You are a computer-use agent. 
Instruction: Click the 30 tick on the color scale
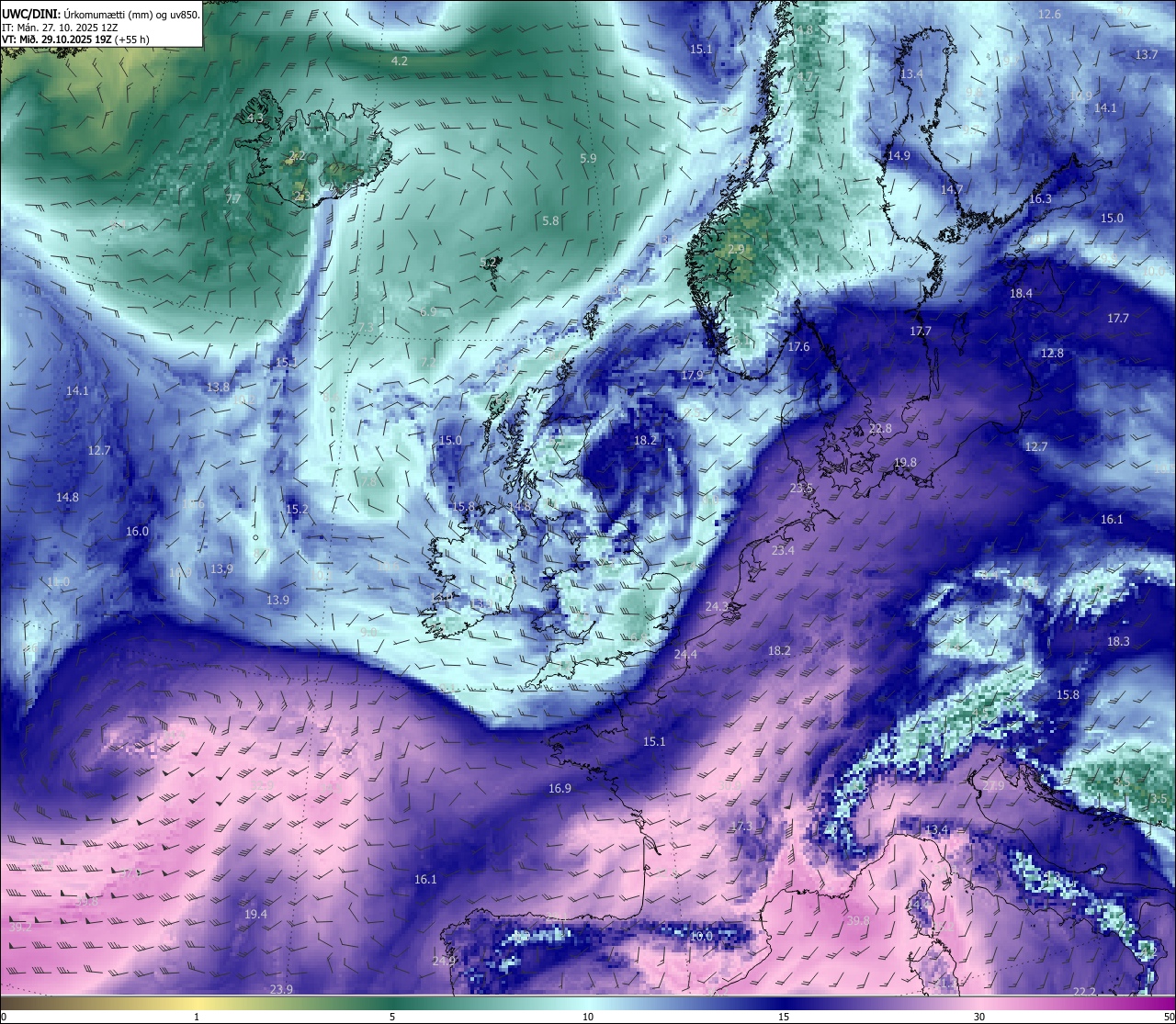point(979,1017)
